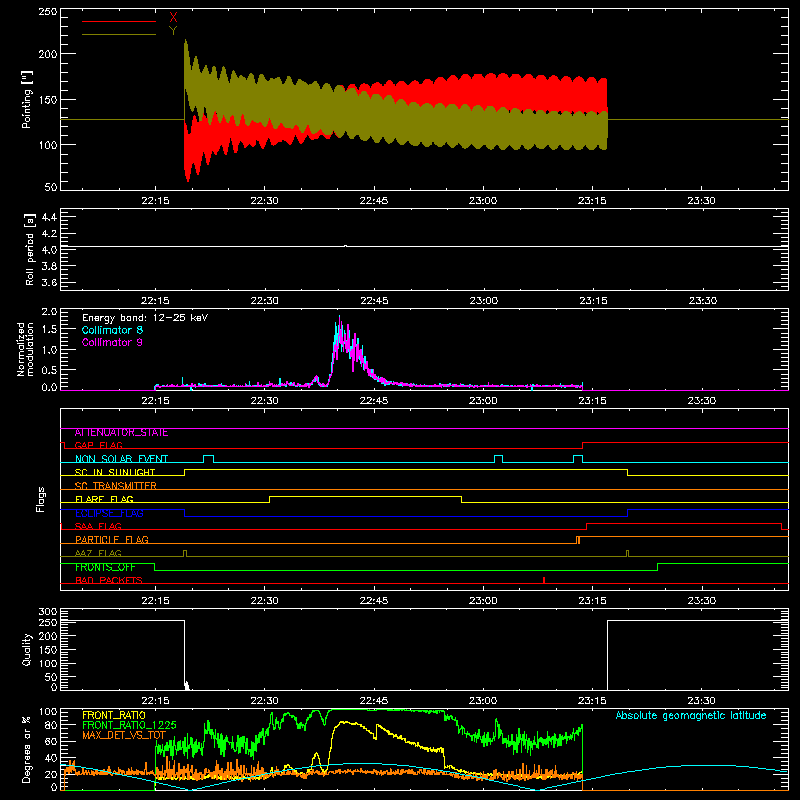Click the 23:00 time label under Flags plot
Viewport: 800px width, 800px height.
[483, 601]
